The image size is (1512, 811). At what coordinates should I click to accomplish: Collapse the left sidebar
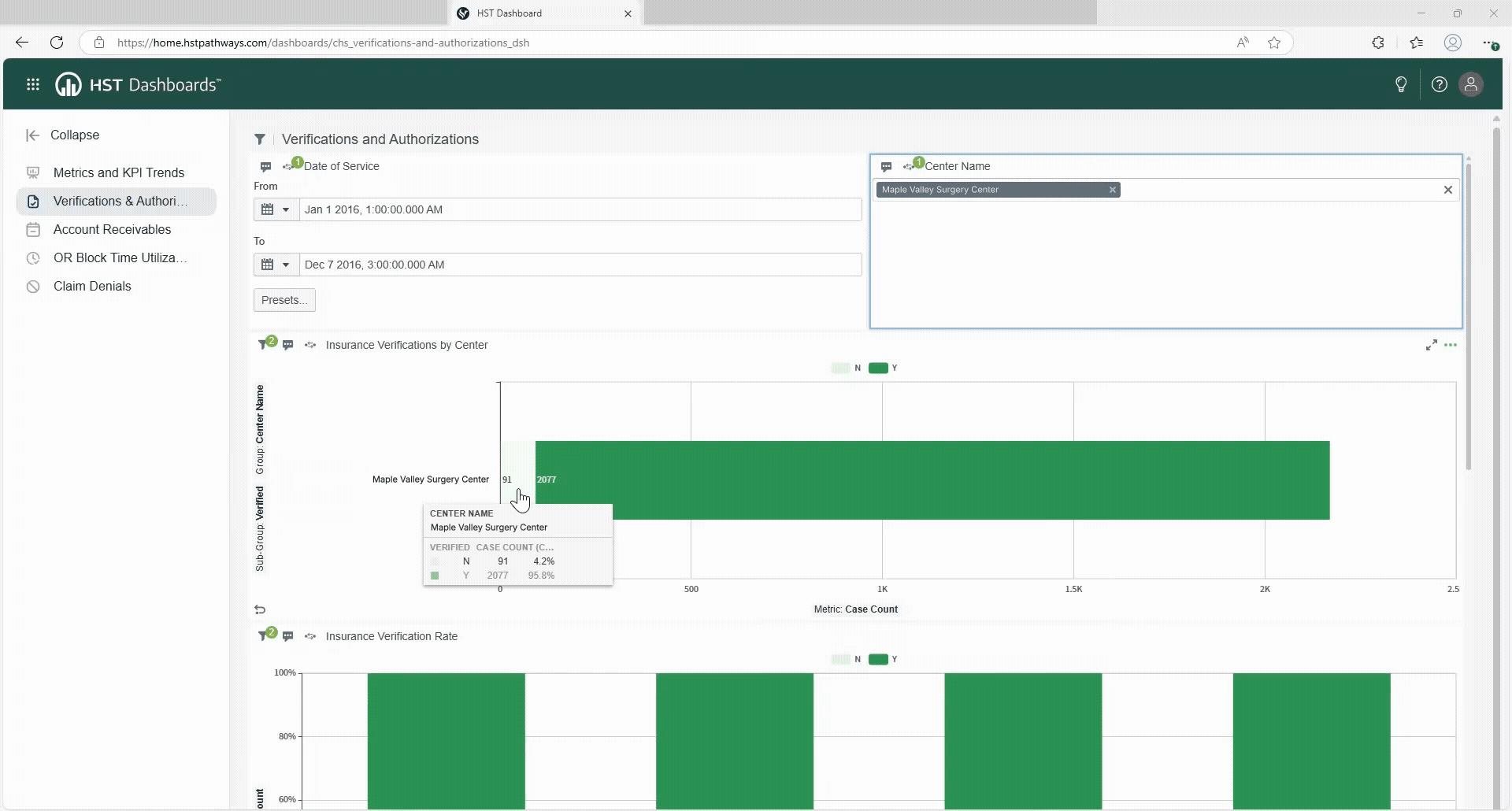point(63,135)
